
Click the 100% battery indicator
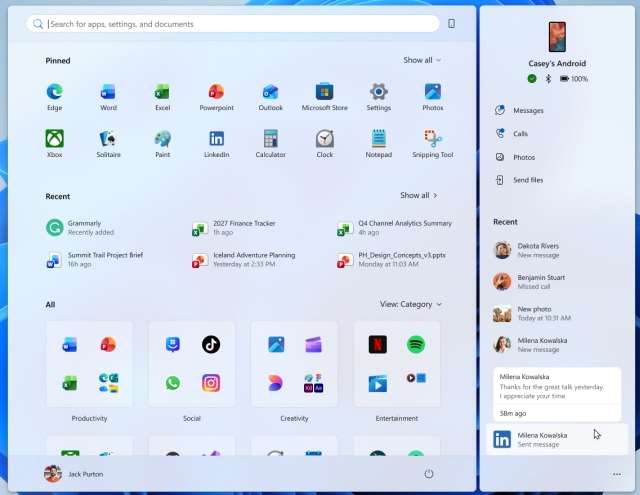[x=574, y=78]
